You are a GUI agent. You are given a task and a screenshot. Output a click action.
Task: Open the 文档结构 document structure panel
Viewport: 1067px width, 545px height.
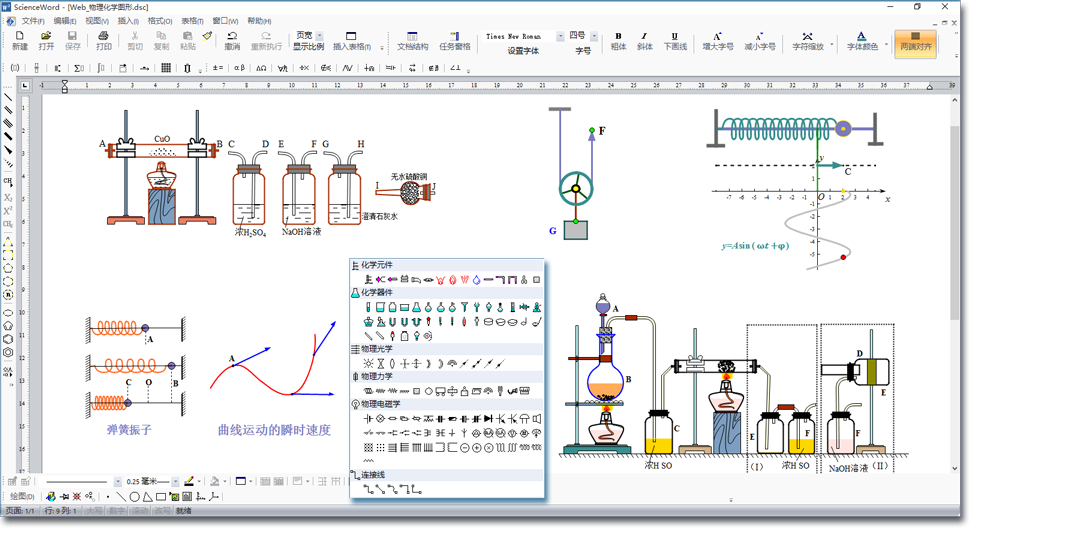click(412, 40)
